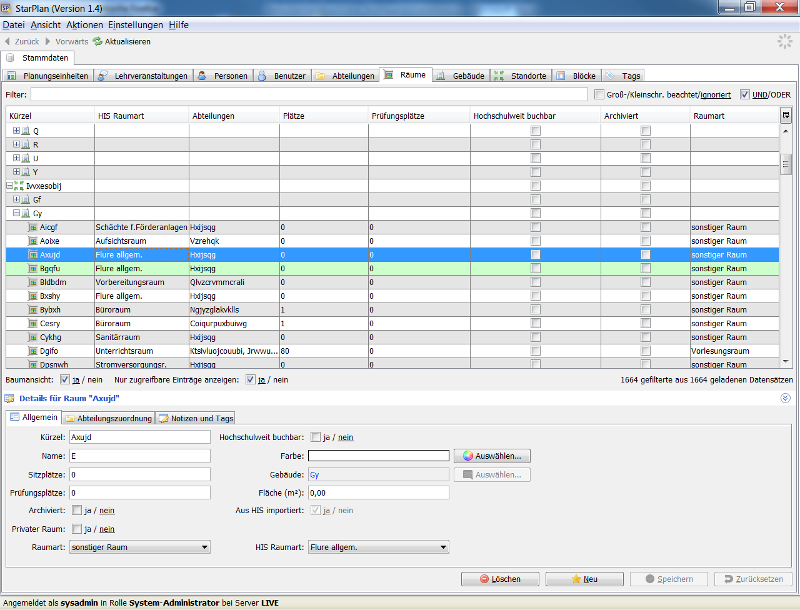Sort table by Kürzel column header

50,116
